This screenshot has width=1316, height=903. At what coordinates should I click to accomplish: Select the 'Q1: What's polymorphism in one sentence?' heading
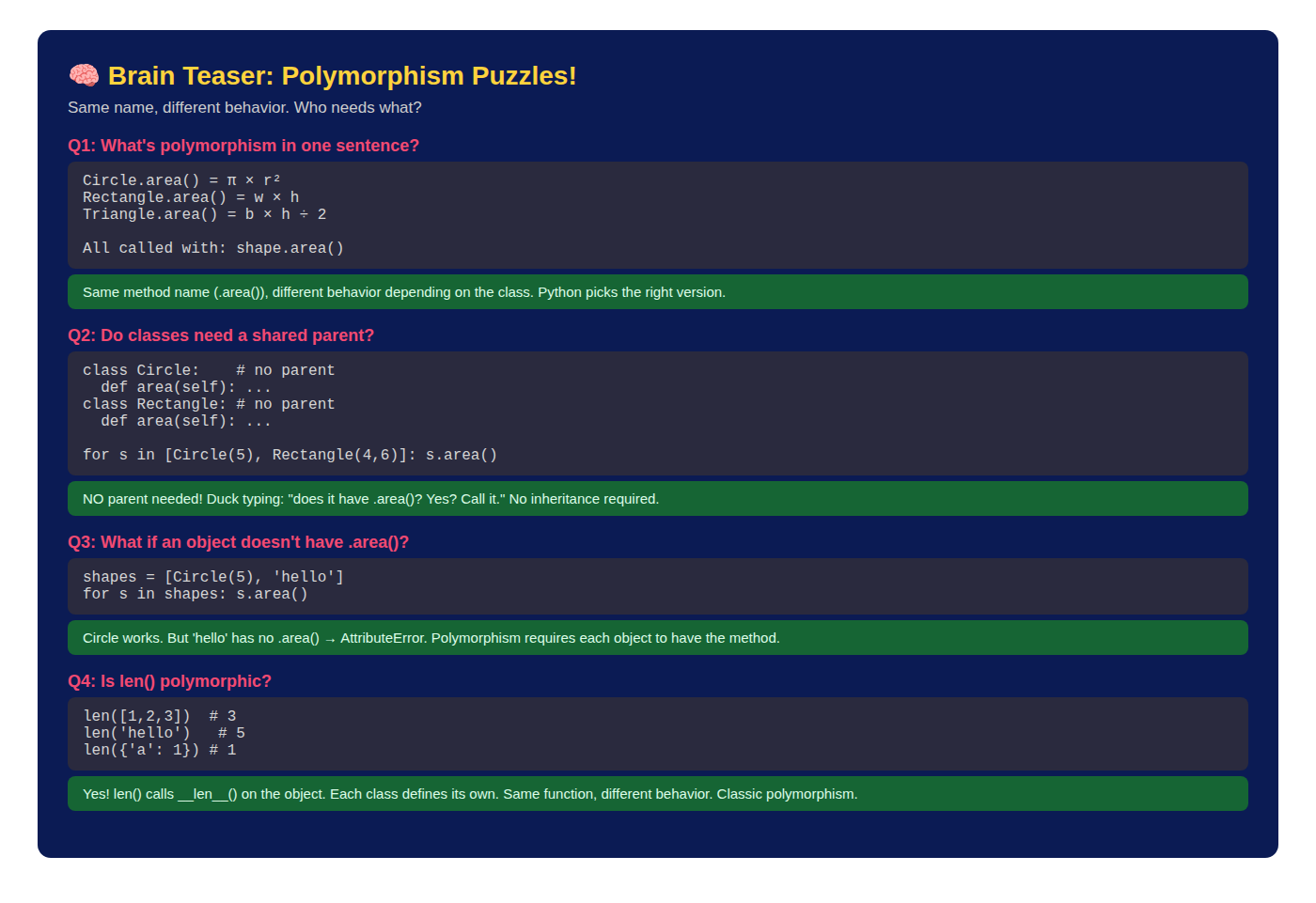click(x=243, y=146)
